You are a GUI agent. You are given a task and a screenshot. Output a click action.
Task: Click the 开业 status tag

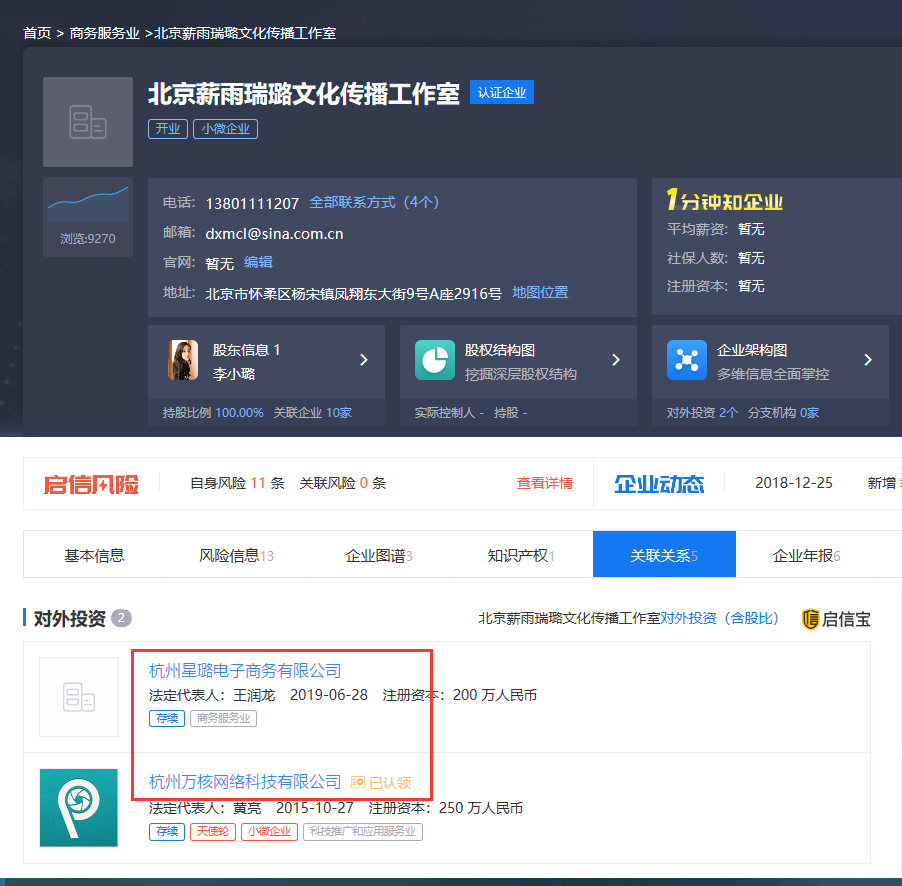tap(168, 129)
